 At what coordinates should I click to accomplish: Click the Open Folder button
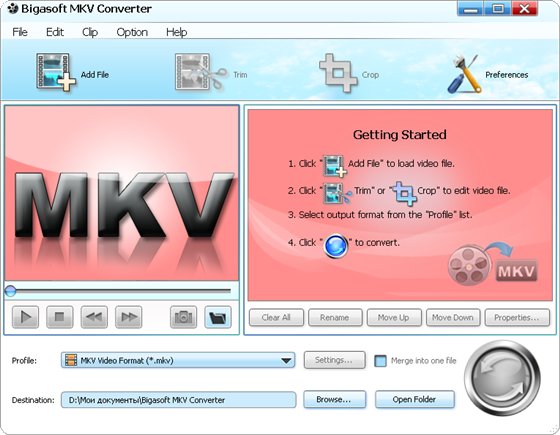point(415,399)
